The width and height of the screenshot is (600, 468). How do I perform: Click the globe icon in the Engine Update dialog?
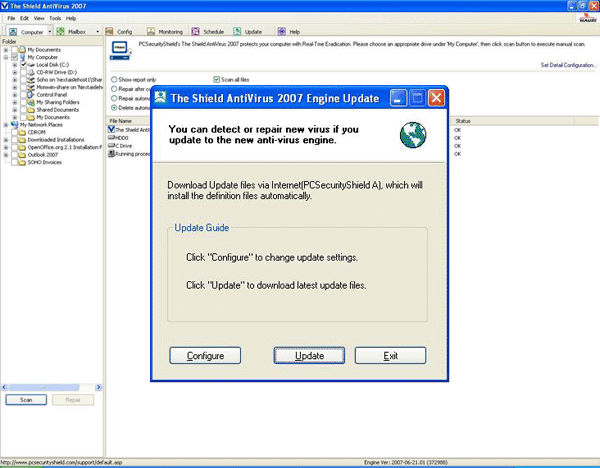click(413, 135)
